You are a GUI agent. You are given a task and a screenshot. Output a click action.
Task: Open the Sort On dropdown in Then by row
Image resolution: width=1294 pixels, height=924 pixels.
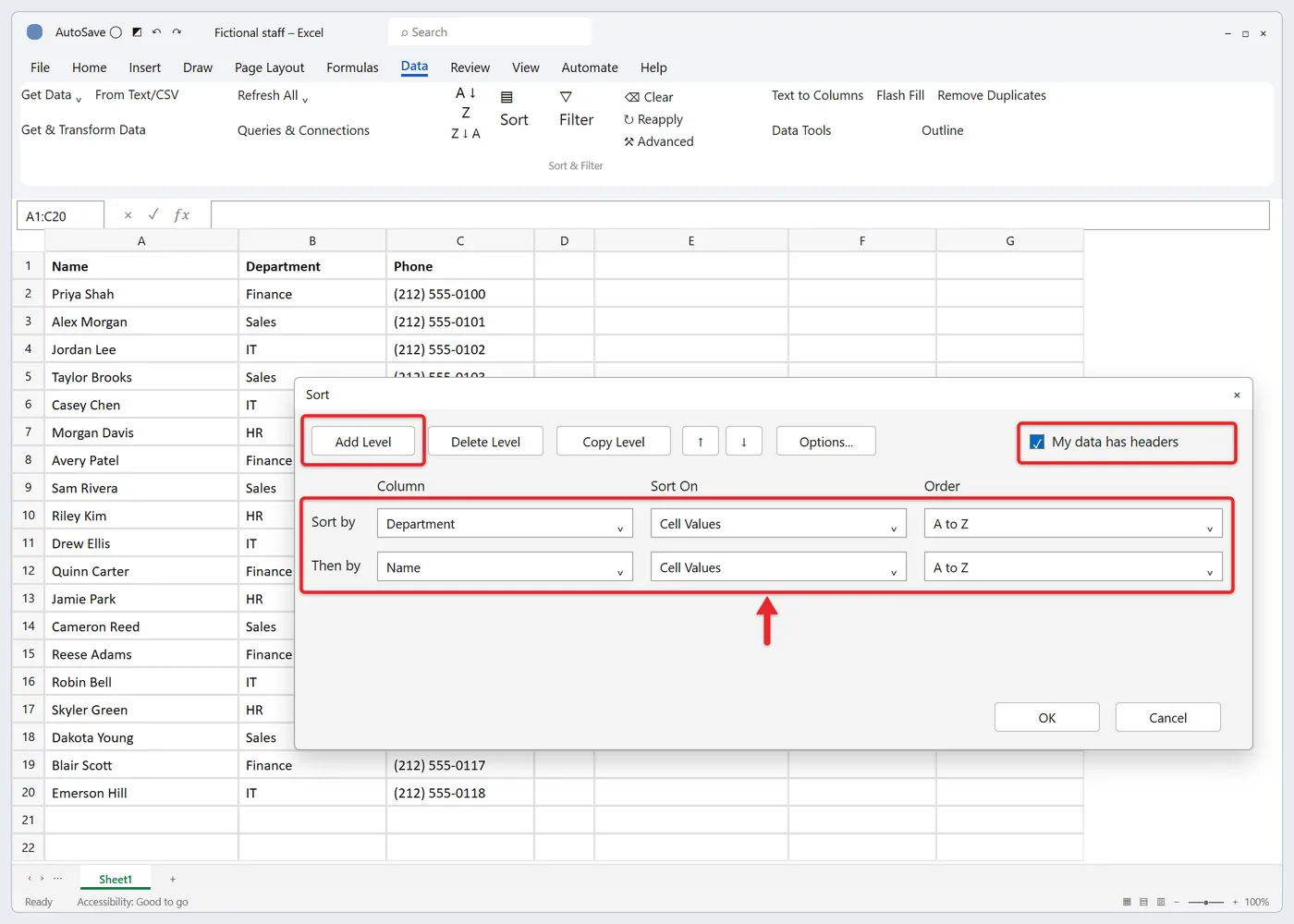(x=778, y=567)
